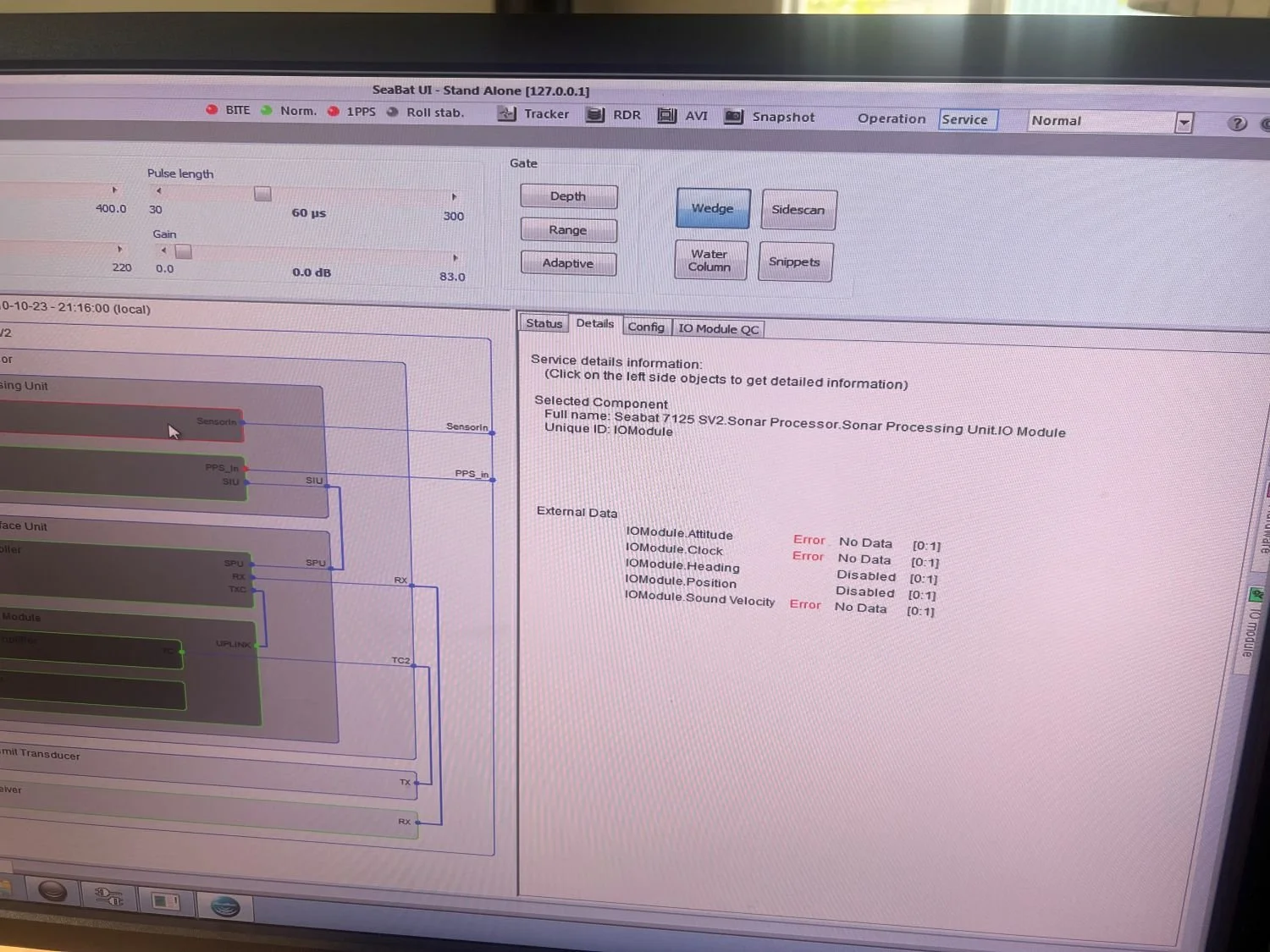This screenshot has height=952, width=1270.
Task: Open the Normal mode dropdown
Action: [x=1184, y=123]
